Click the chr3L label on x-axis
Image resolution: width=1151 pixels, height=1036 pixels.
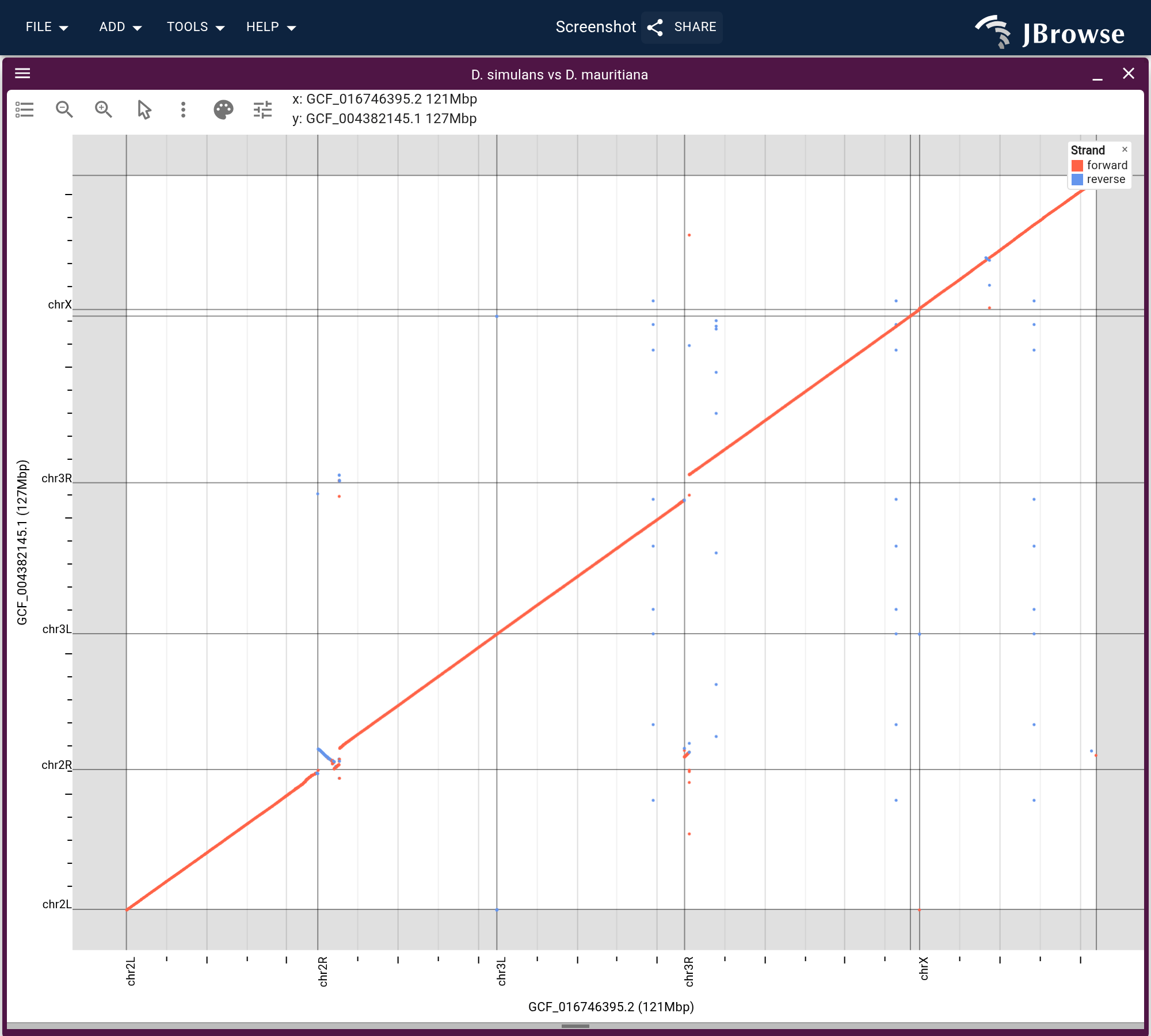click(x=502, y=972)
